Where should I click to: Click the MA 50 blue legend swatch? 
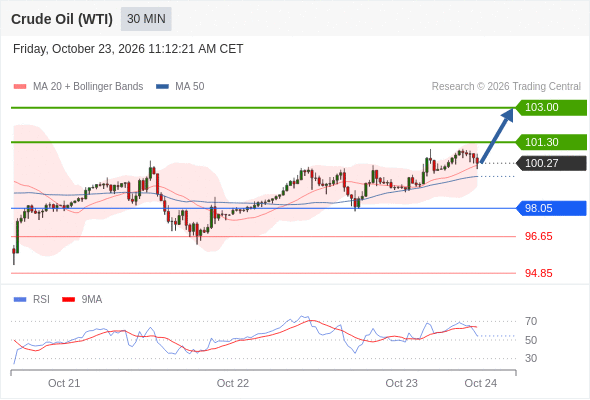click(x=162, y=87)
